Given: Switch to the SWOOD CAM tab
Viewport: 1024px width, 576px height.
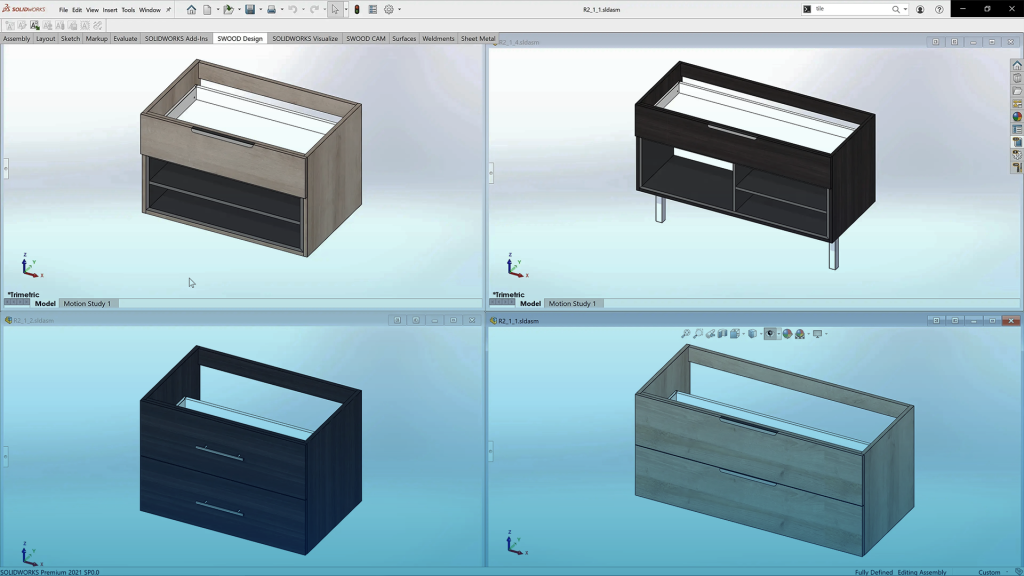Looking at the screenshot, I should (x=365, y=39).
